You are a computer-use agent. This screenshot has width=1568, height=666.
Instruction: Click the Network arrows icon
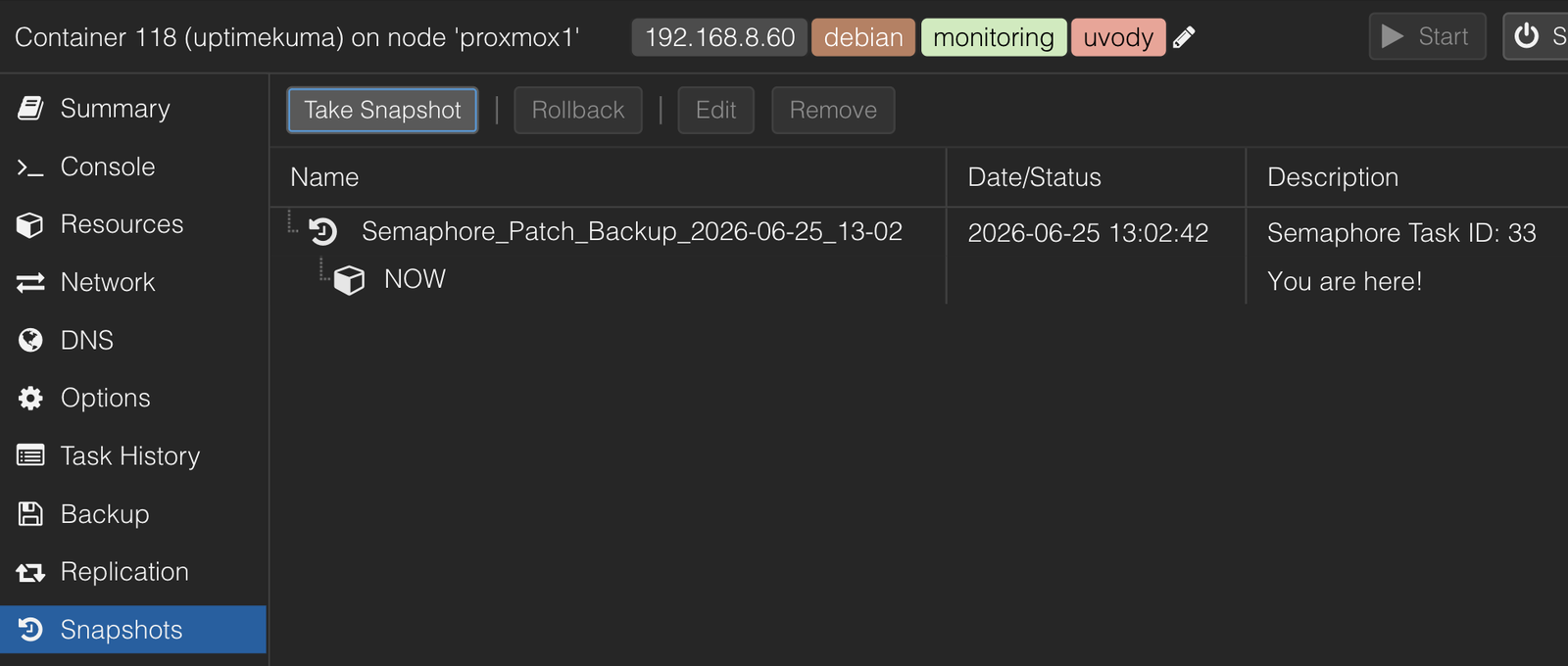pyautogui.click(x=30, y=283)
